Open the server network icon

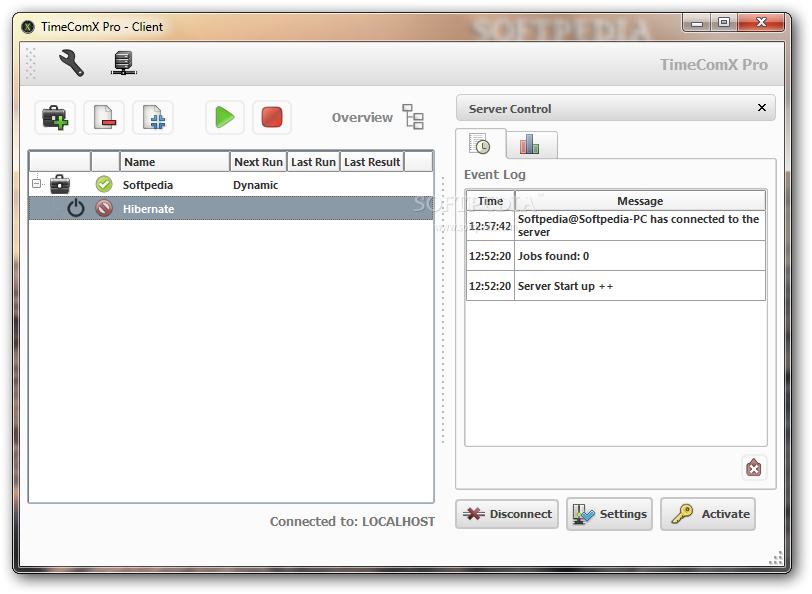tap(124, 63)
